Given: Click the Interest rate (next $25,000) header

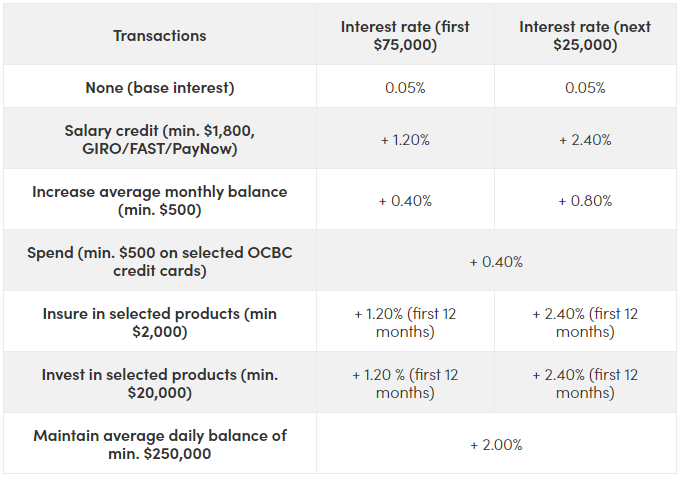Looking at the screenshot, I should tap(585, 36).
